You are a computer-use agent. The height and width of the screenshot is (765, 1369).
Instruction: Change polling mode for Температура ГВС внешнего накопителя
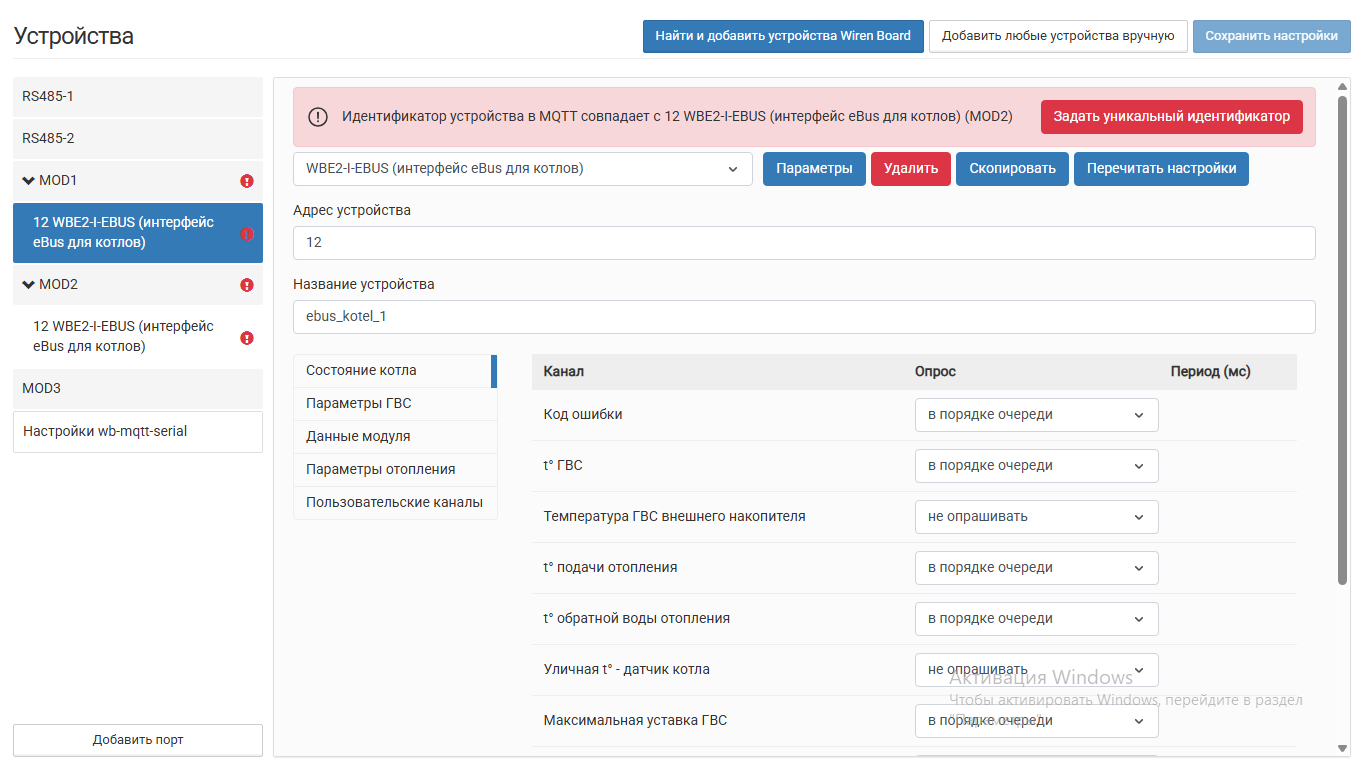(1036, 517)
